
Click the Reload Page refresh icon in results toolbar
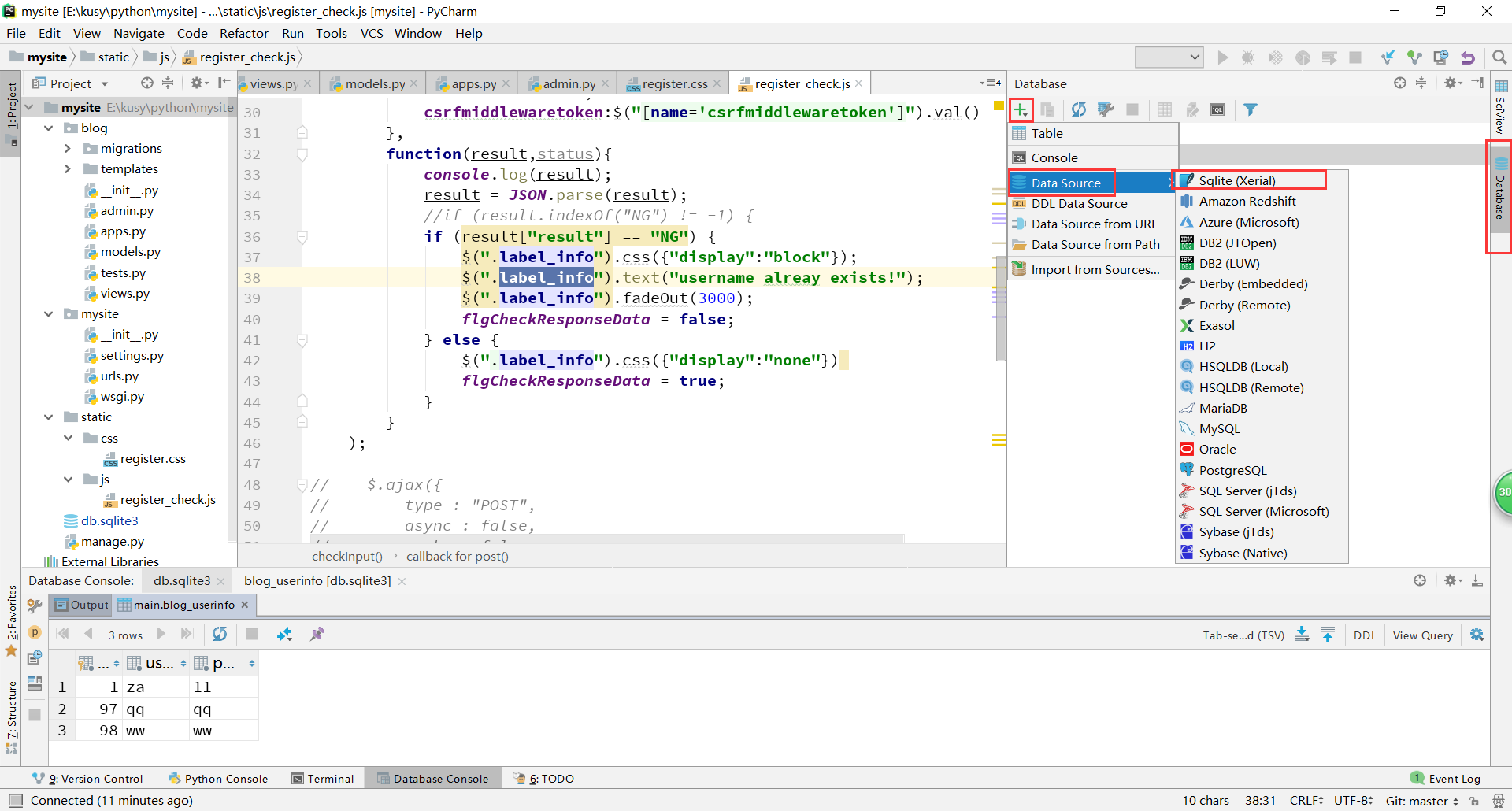tap(220, 634)
